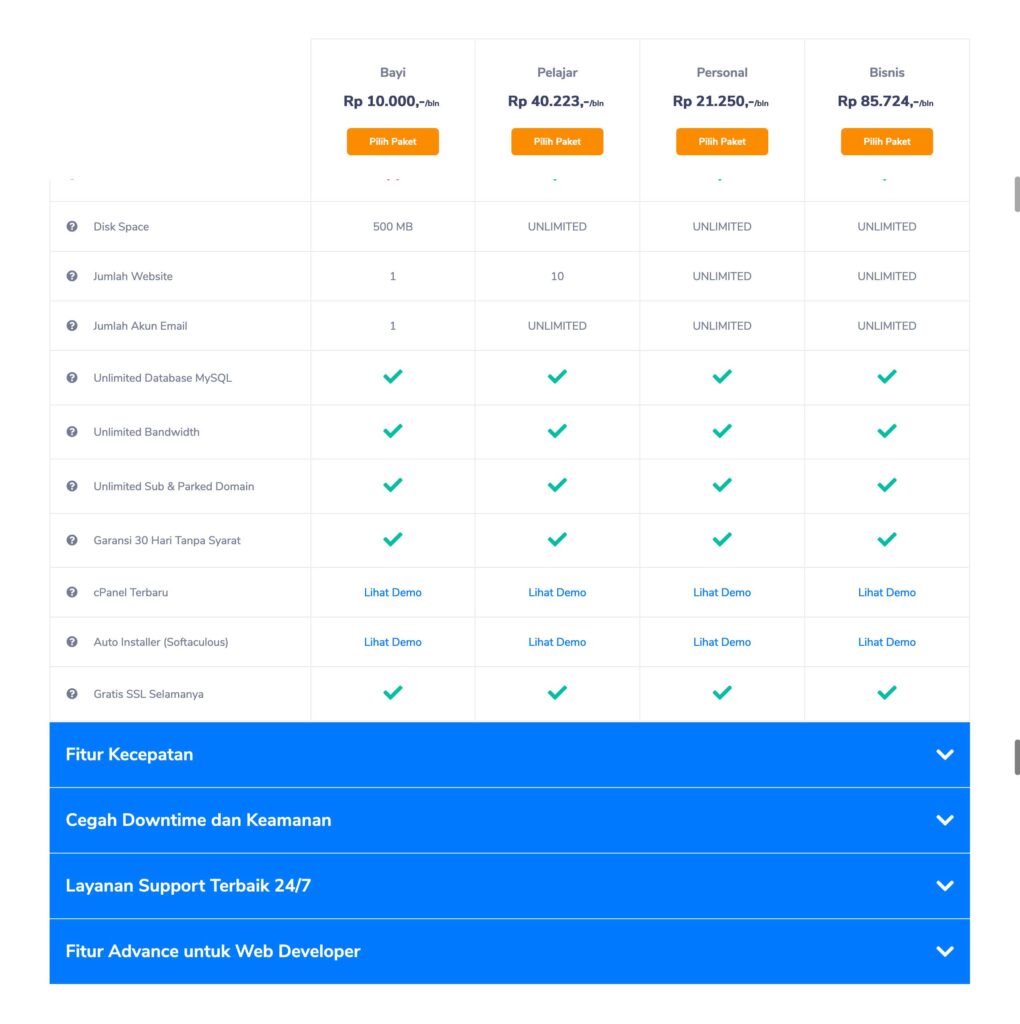Click Personal checkmark for Garansi 30 Hari
This screenshot has width=1020, height=1024.
click(x=722, y=539)
